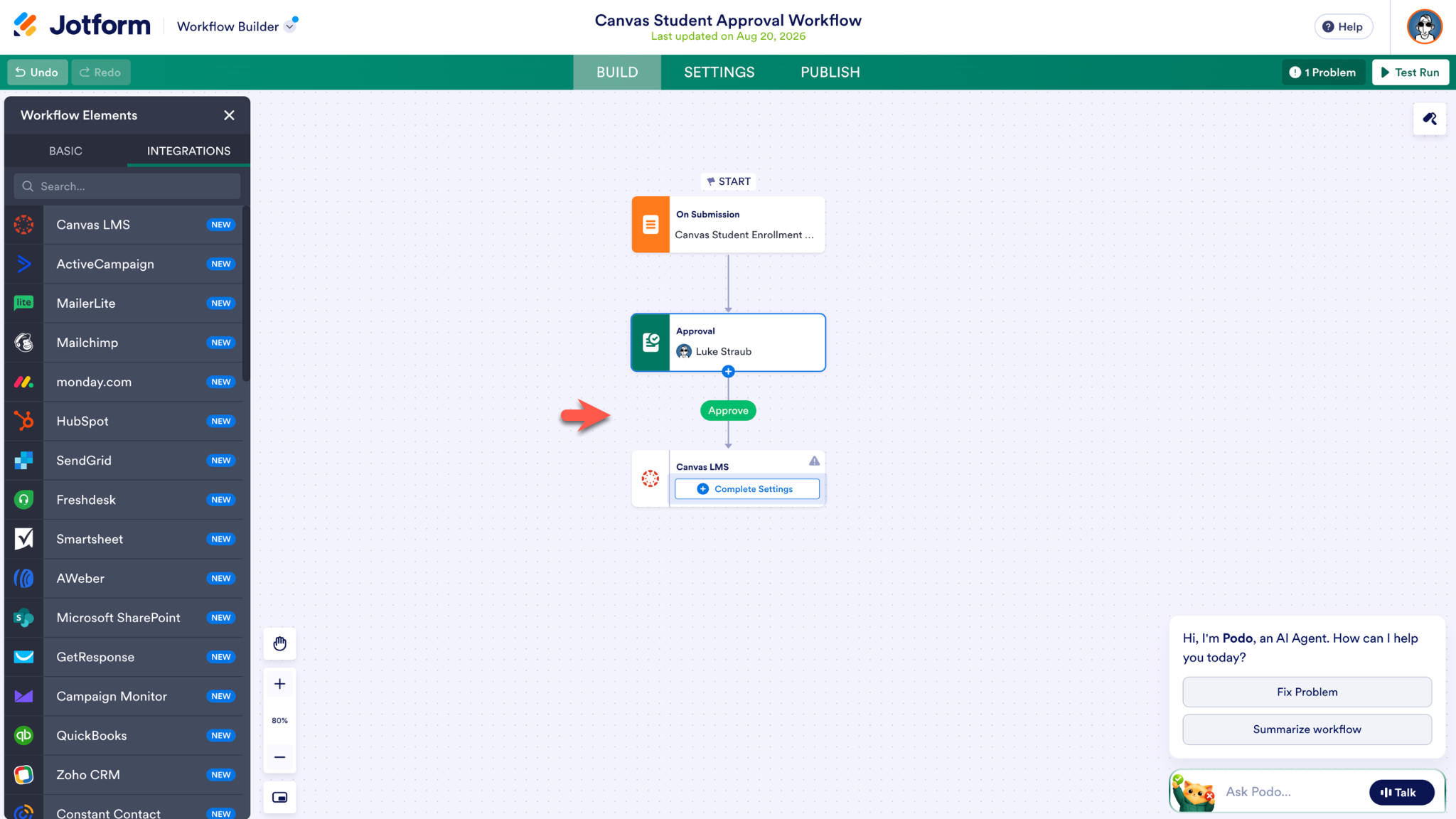
Task: Select the ActiveCampaign integration icon
Action: 24,264
